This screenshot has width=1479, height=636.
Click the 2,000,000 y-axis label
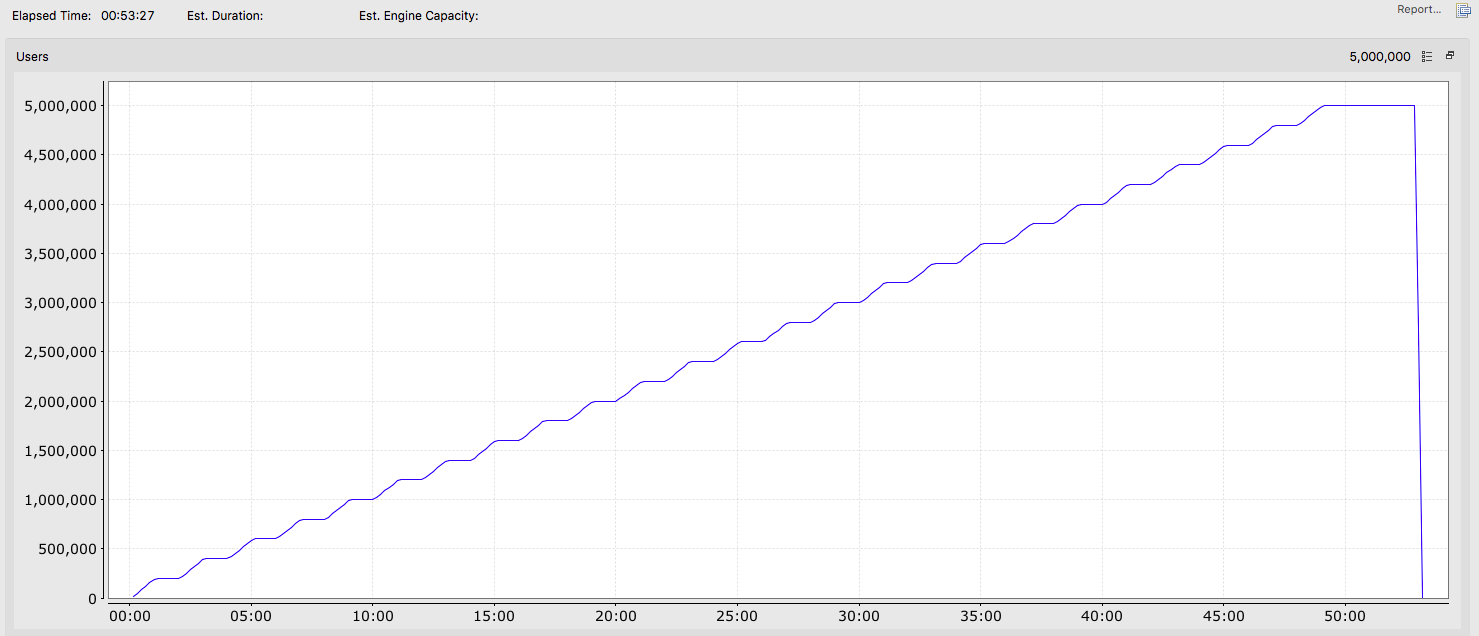60,402
